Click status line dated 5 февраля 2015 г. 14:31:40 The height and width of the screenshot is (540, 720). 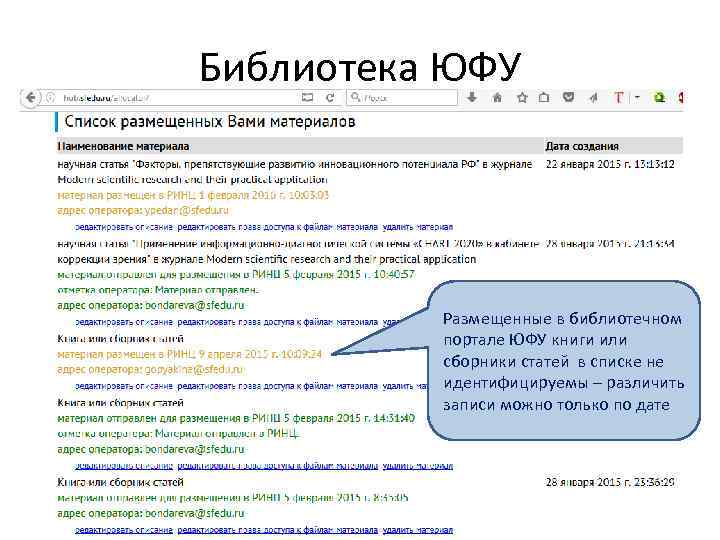coord(236,418)
